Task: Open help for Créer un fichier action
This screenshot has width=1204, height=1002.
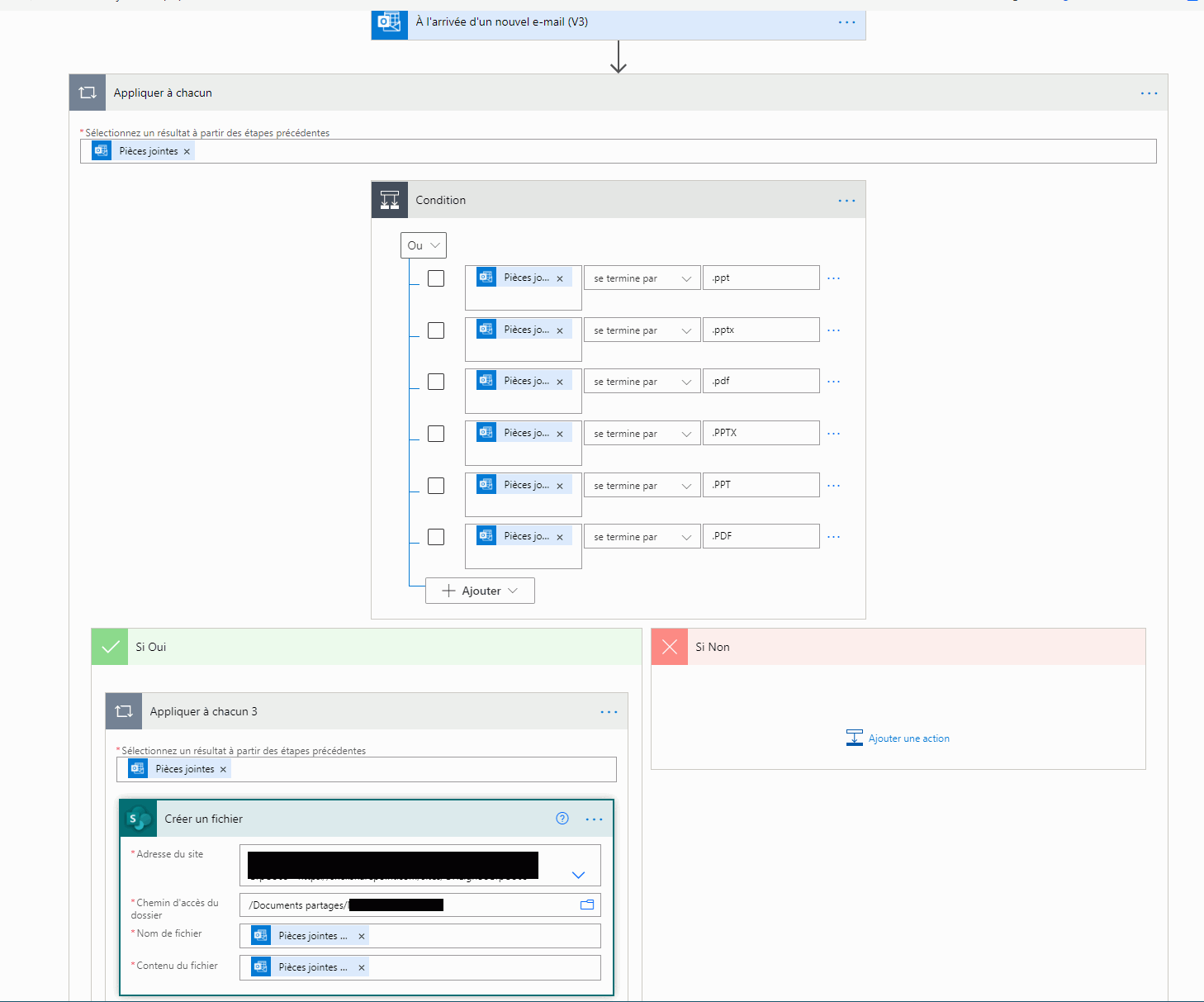Action: [562, 819]
